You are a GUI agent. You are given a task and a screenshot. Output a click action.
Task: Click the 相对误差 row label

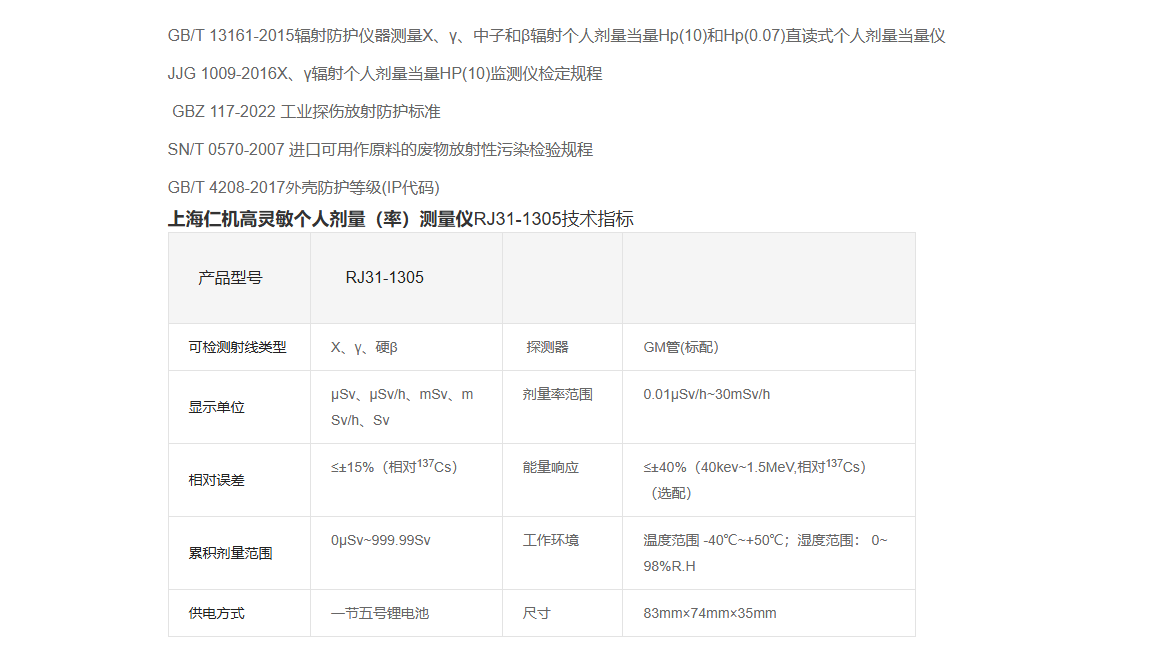240,480
